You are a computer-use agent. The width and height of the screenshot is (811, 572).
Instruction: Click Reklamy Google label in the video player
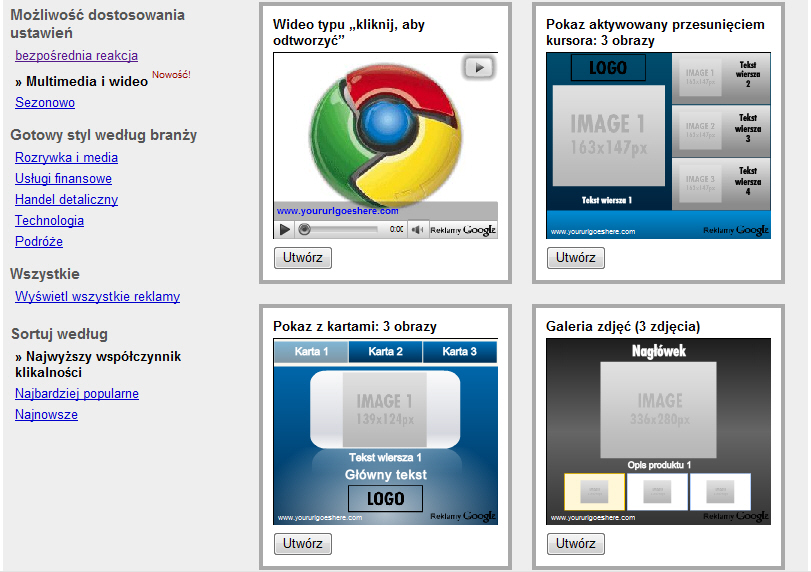click(x=463, y=230)
